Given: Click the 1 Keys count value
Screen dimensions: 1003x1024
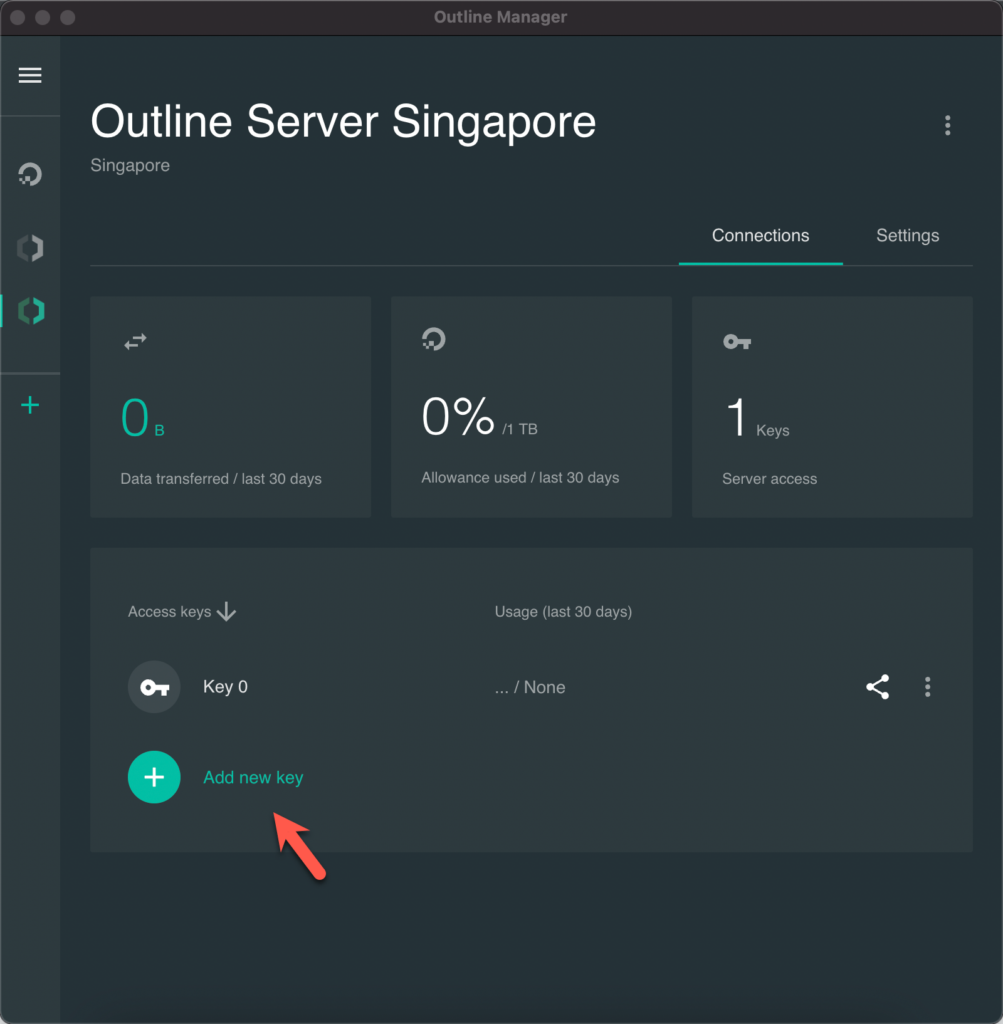Looking at the screenshot, I should pyautogui.click(x=757, y=417).
